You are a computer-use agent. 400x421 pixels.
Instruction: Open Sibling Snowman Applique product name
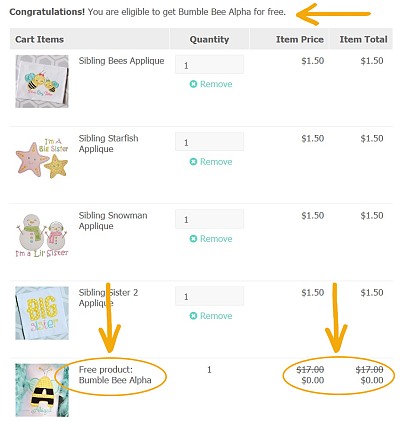point(113,221)
